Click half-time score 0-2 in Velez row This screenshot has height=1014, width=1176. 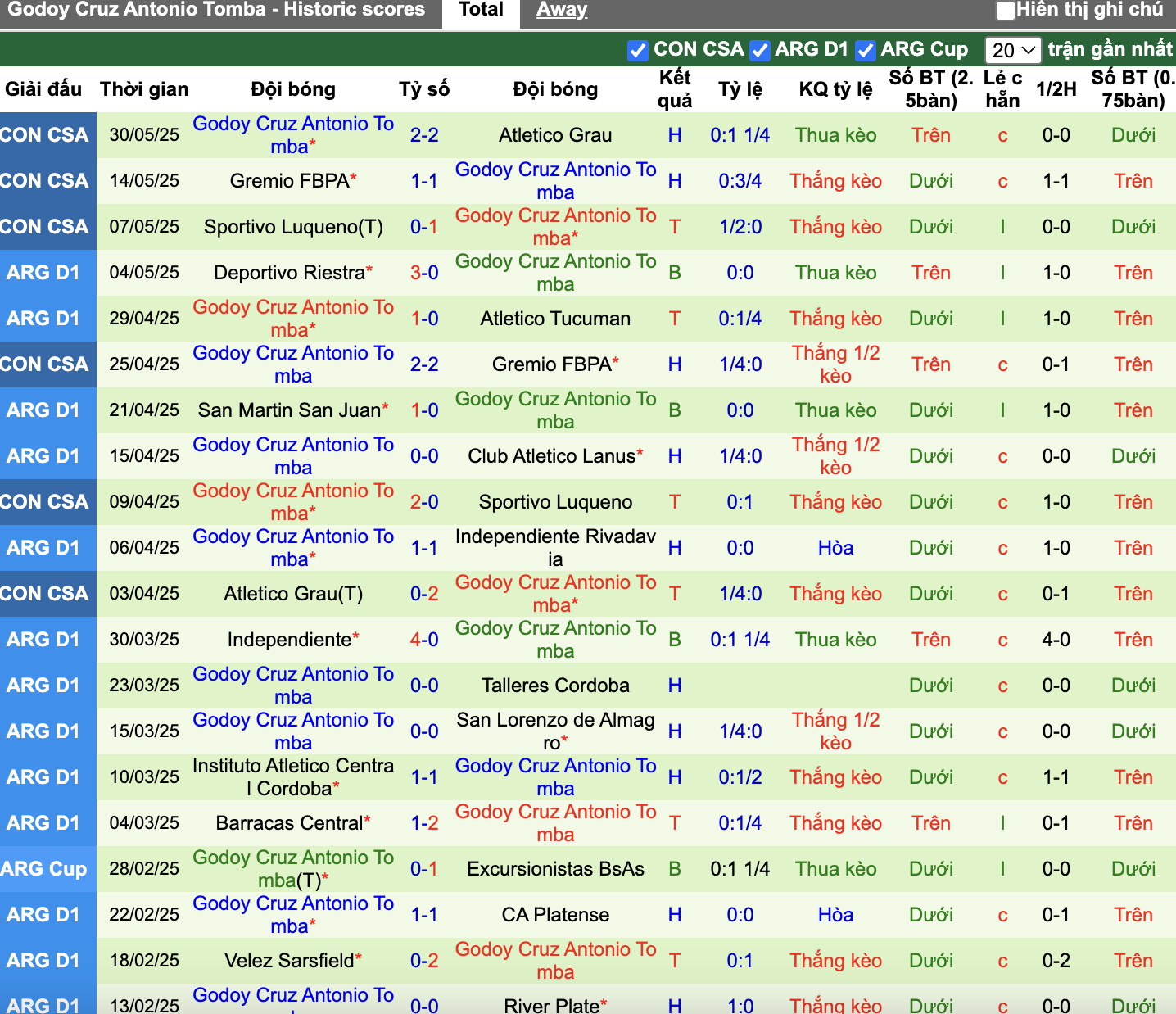[1056, 961]
